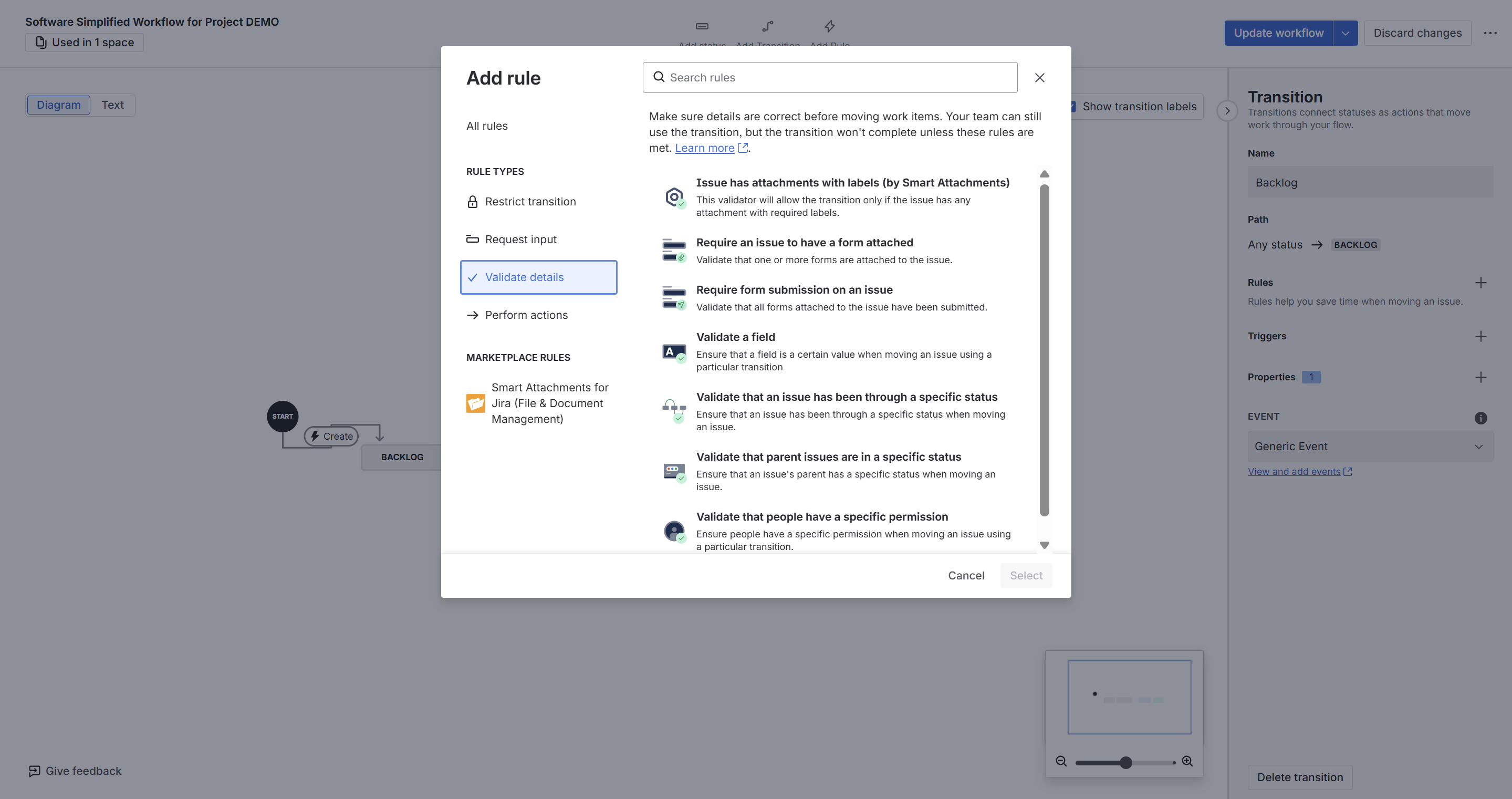Click the Validate a field rule icon
Viewport: 1512px width, 799px height.
point(674,352)
